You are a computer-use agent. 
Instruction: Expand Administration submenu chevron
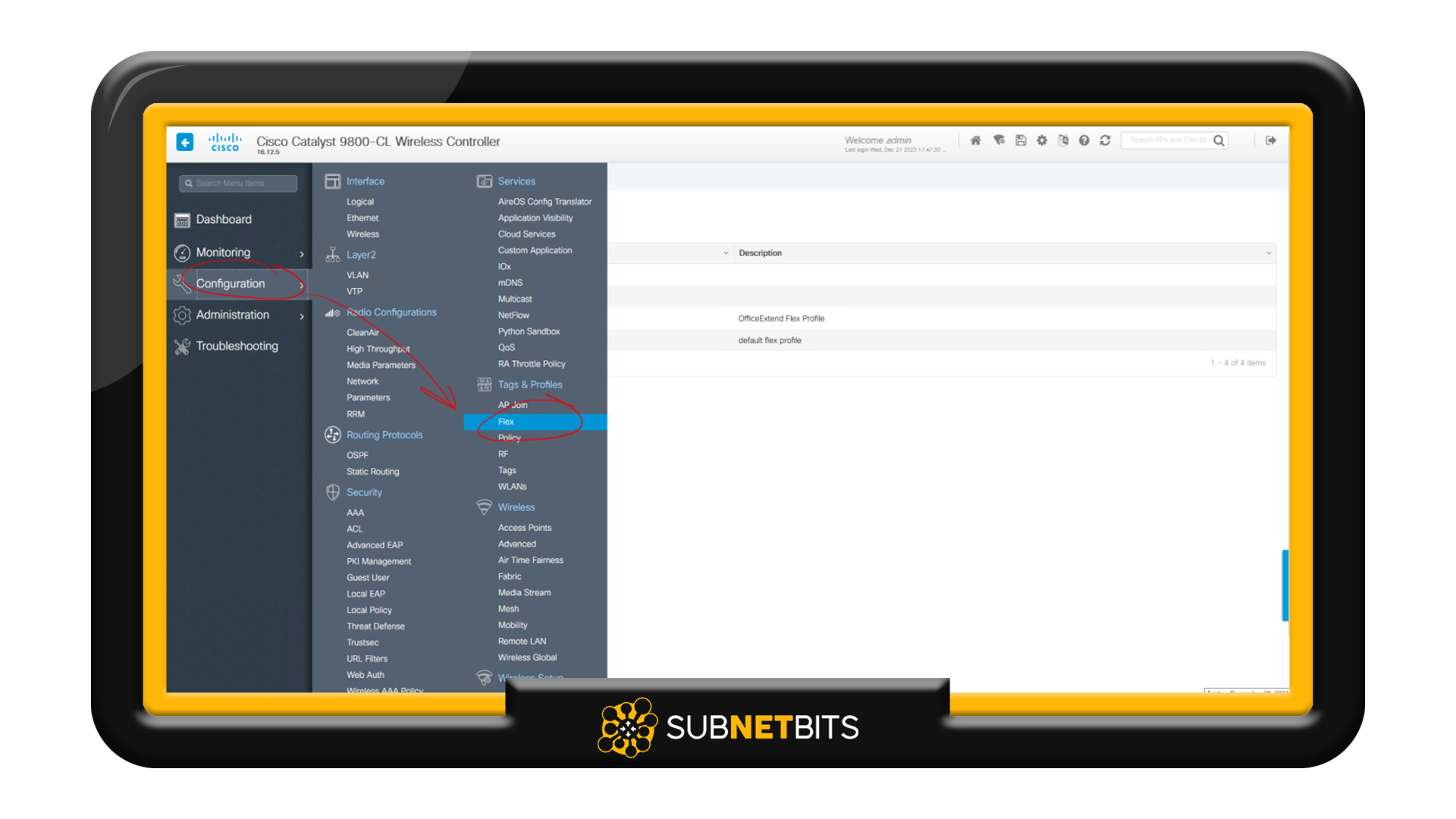[302, 316]
